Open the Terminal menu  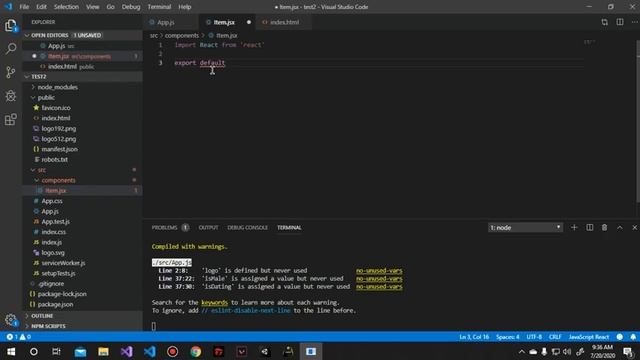tap(159, 7)
